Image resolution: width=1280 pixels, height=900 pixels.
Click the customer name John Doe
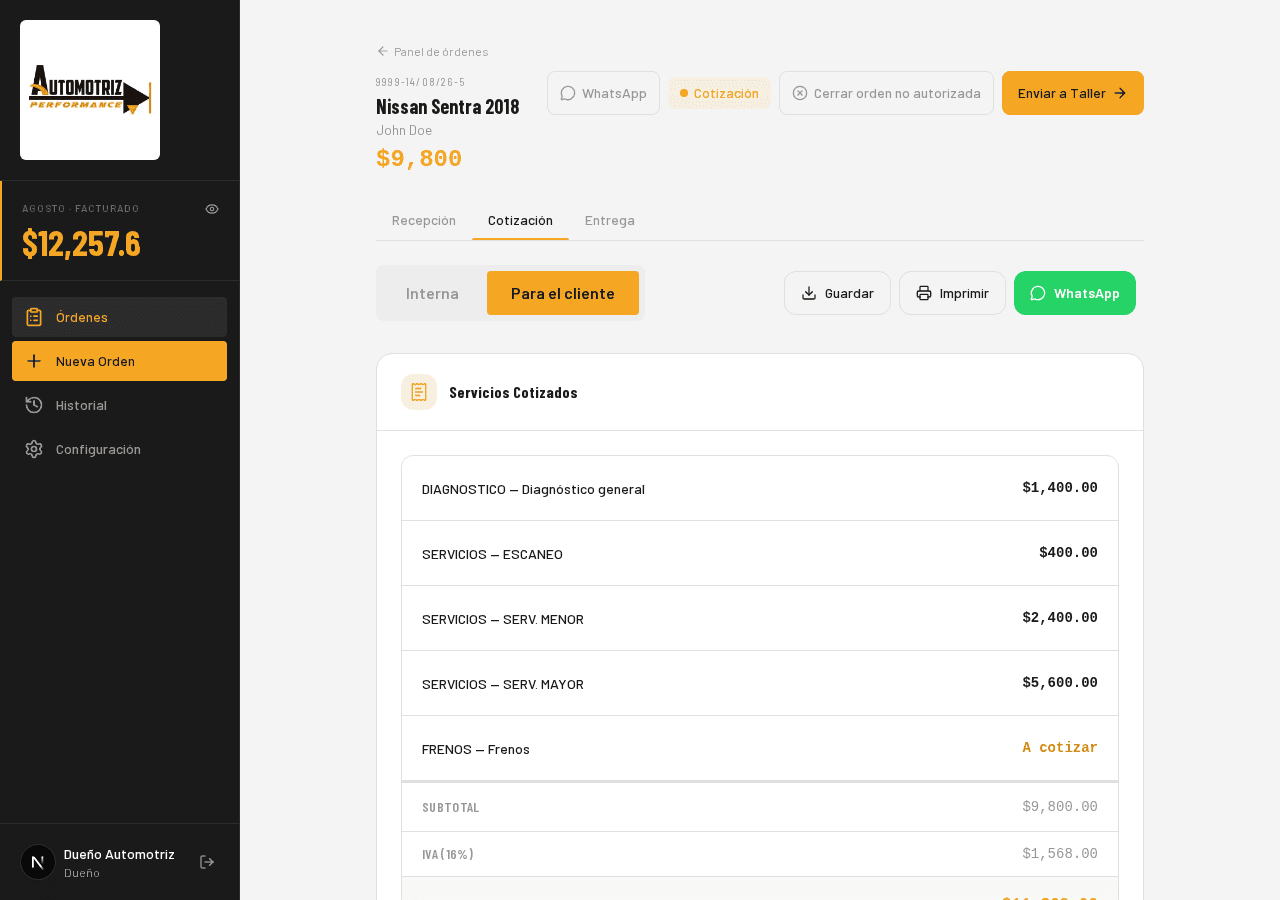[x=404, y=130]
